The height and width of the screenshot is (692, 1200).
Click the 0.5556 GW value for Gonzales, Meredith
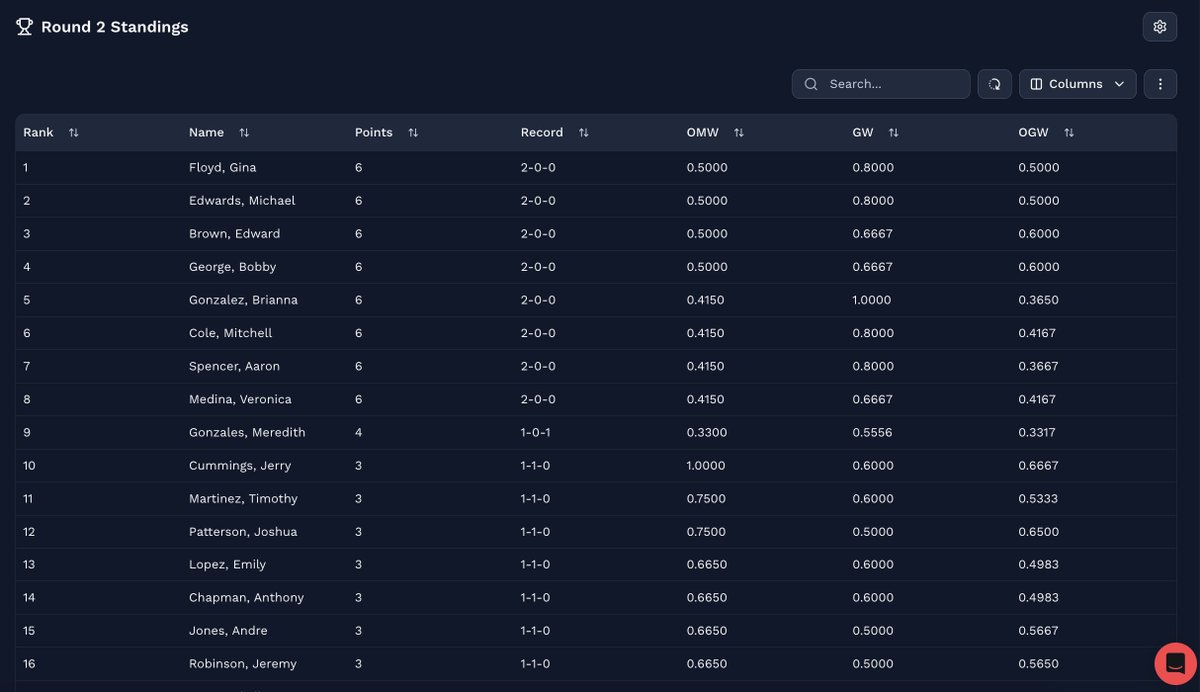(873, 432)
